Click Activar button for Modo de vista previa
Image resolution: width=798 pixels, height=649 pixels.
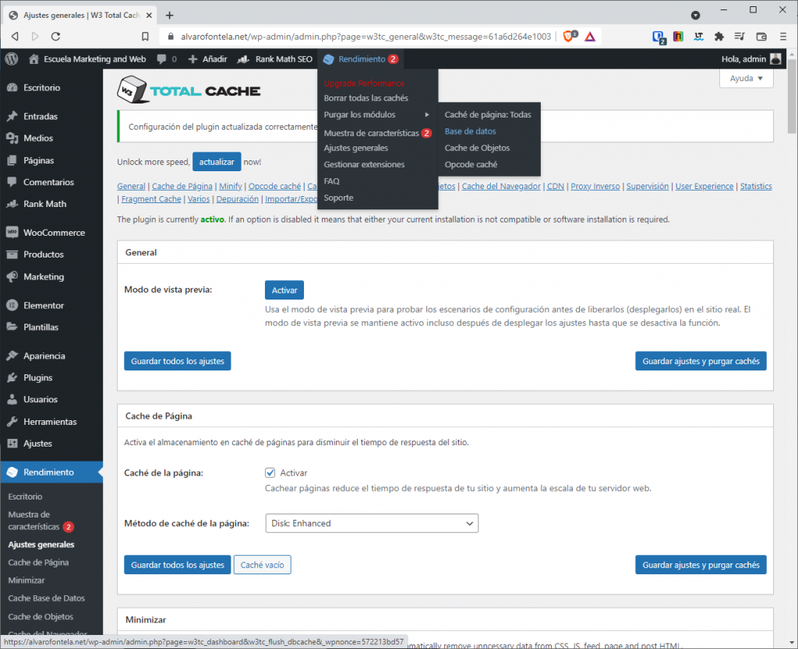click(284, 290)
